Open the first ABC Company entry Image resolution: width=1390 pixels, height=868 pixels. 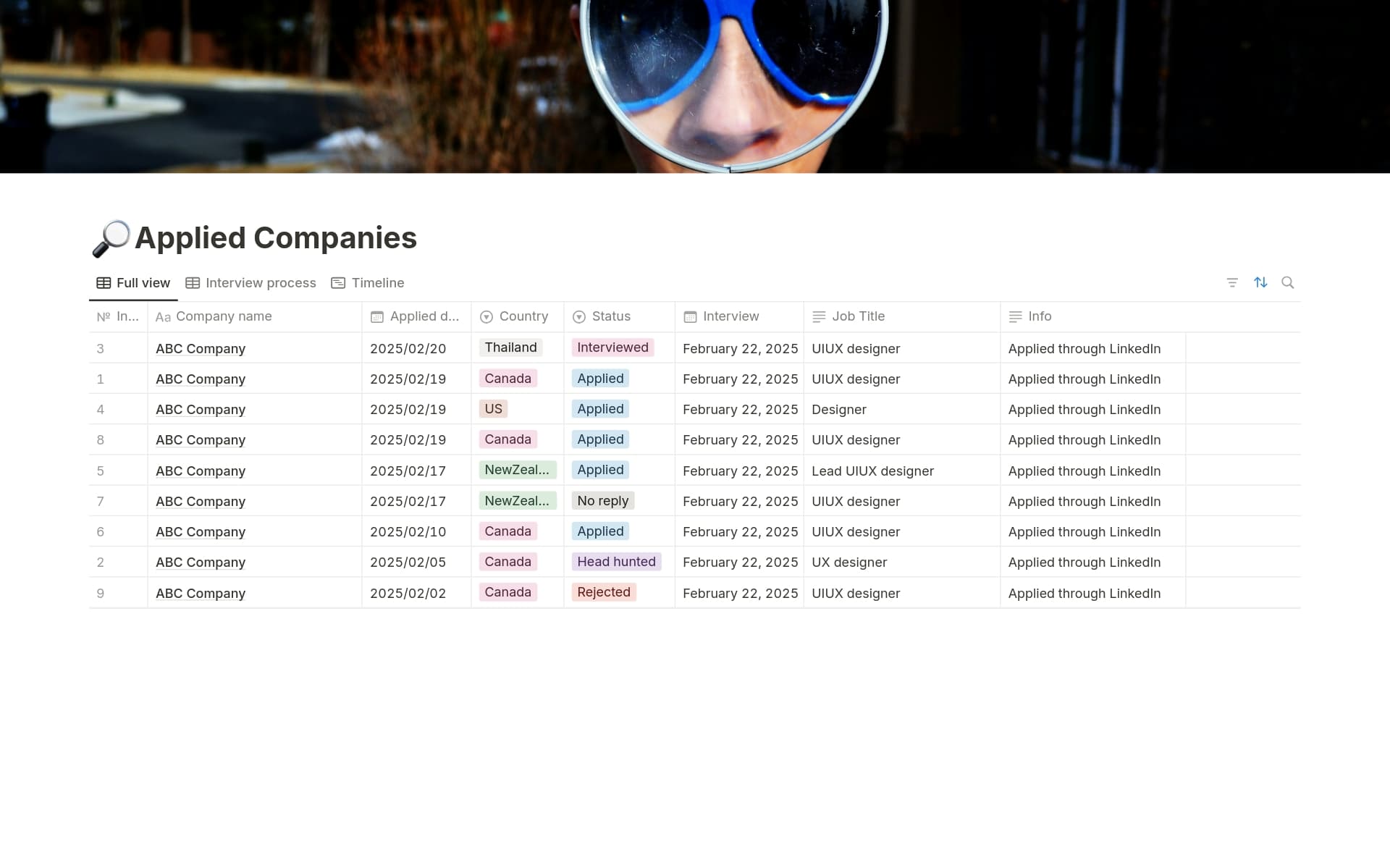pos(200,348)
